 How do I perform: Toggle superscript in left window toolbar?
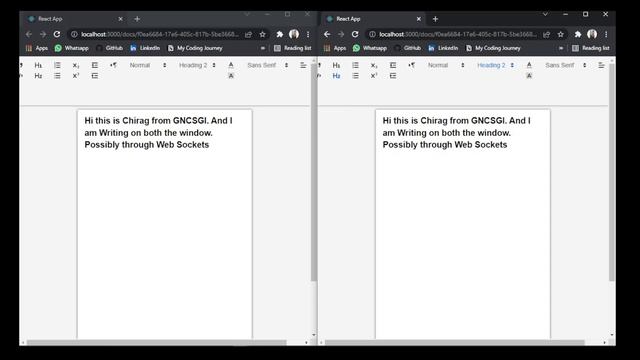[x=76, y=76]
